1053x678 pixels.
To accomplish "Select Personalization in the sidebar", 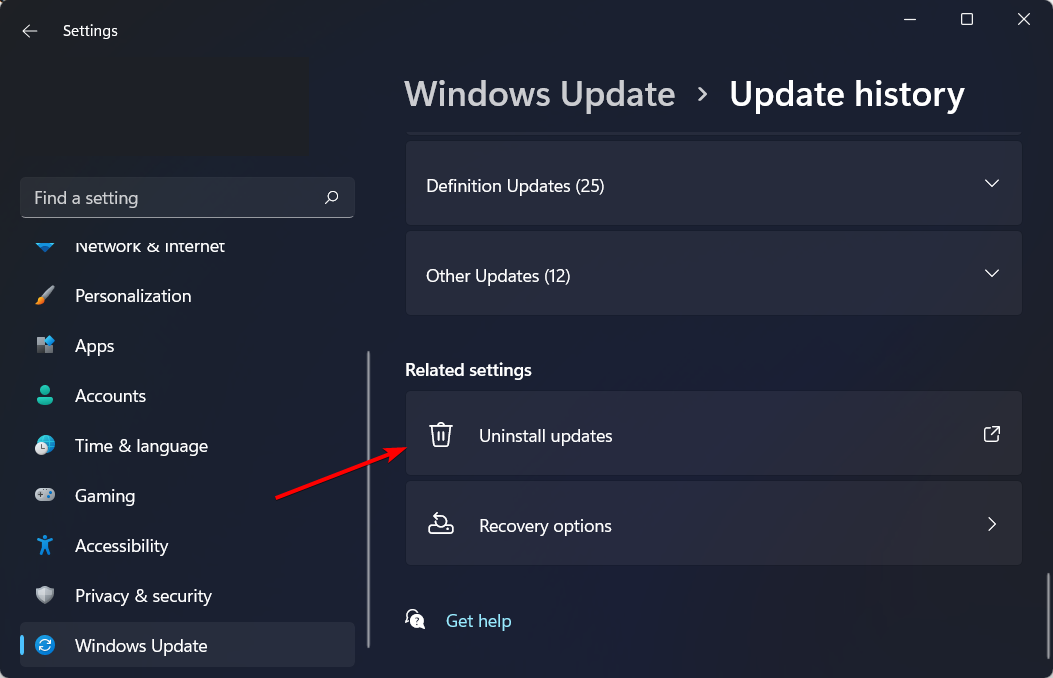I will coord(133,295).
